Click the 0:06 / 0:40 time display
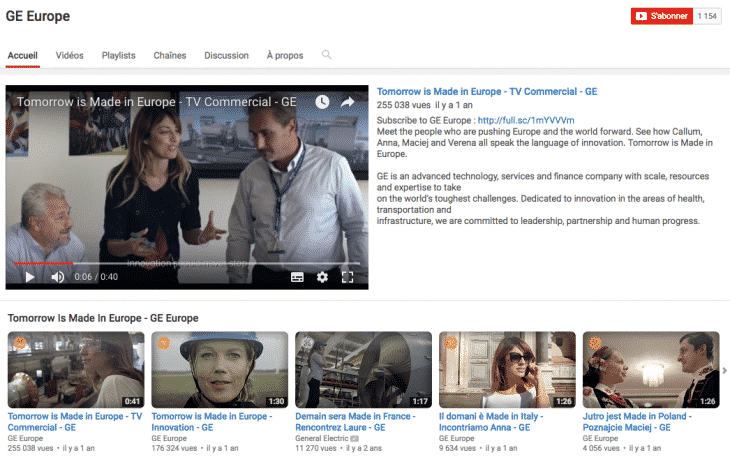The height and width of the screenshot is (462, 730). click(96, 277)
